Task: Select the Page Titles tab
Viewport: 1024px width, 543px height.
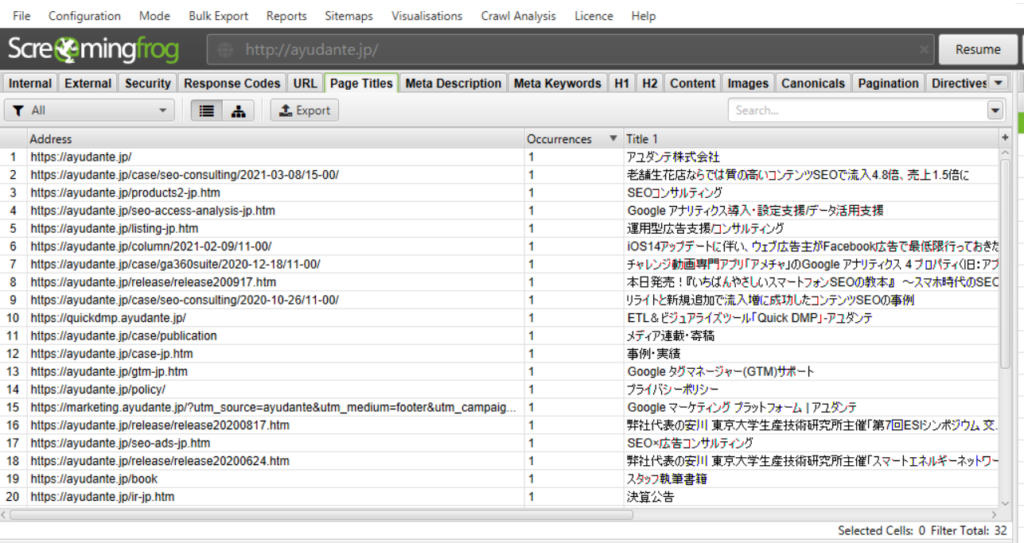Action: click(361, 83)
